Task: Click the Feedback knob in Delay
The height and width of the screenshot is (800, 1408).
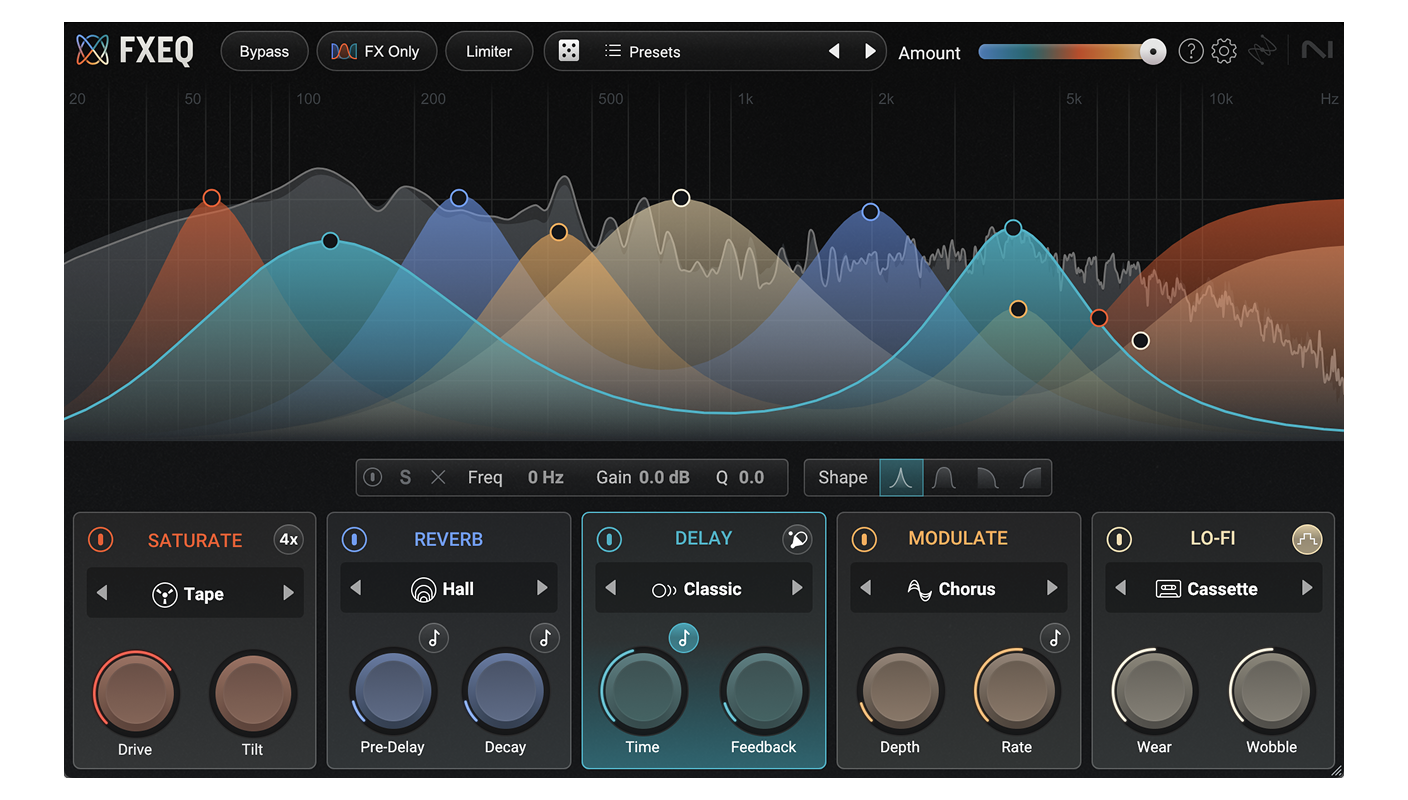Action: click(x=764, y=690)
